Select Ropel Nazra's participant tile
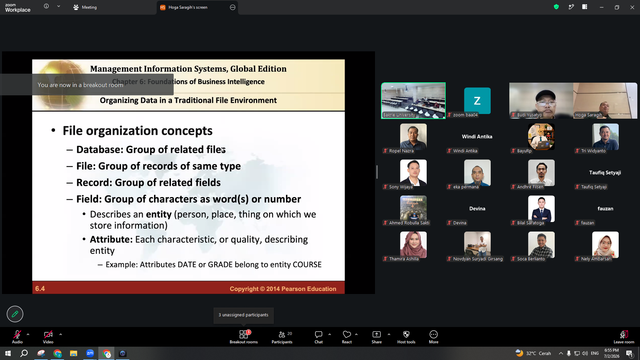 (x=413, y=137)
